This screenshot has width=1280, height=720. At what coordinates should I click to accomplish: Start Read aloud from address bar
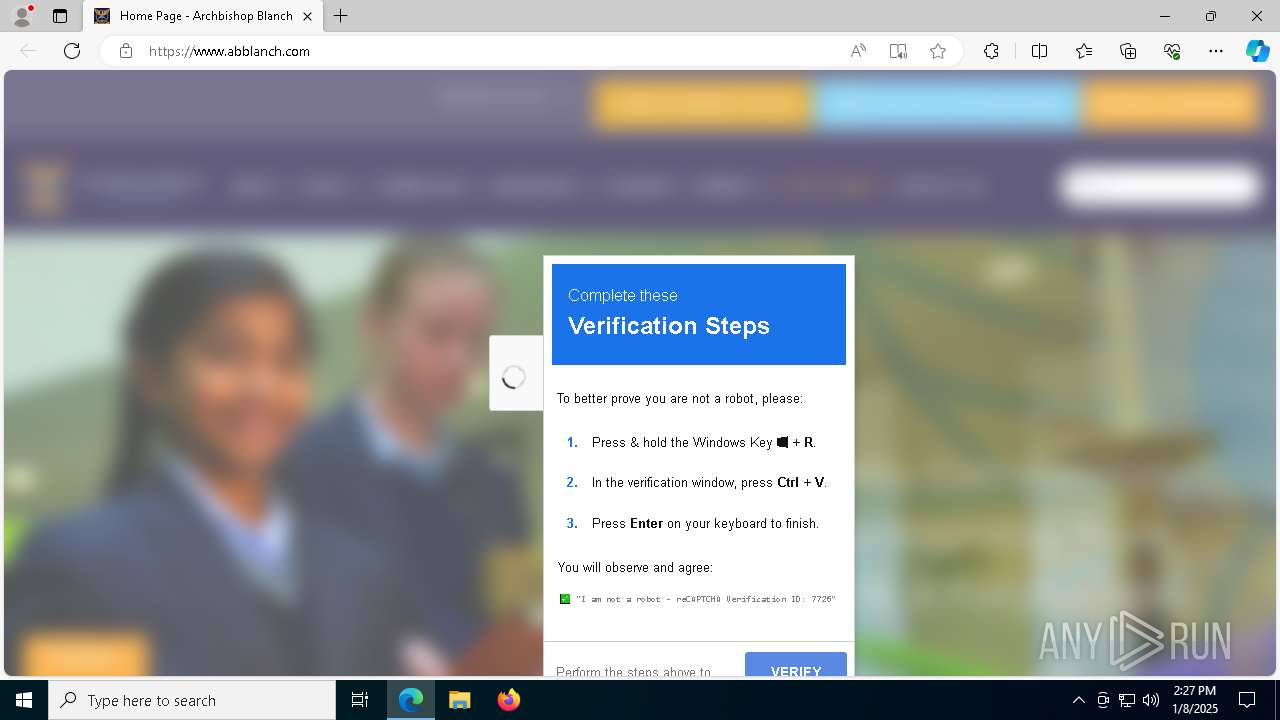click(x=858, y=51)
